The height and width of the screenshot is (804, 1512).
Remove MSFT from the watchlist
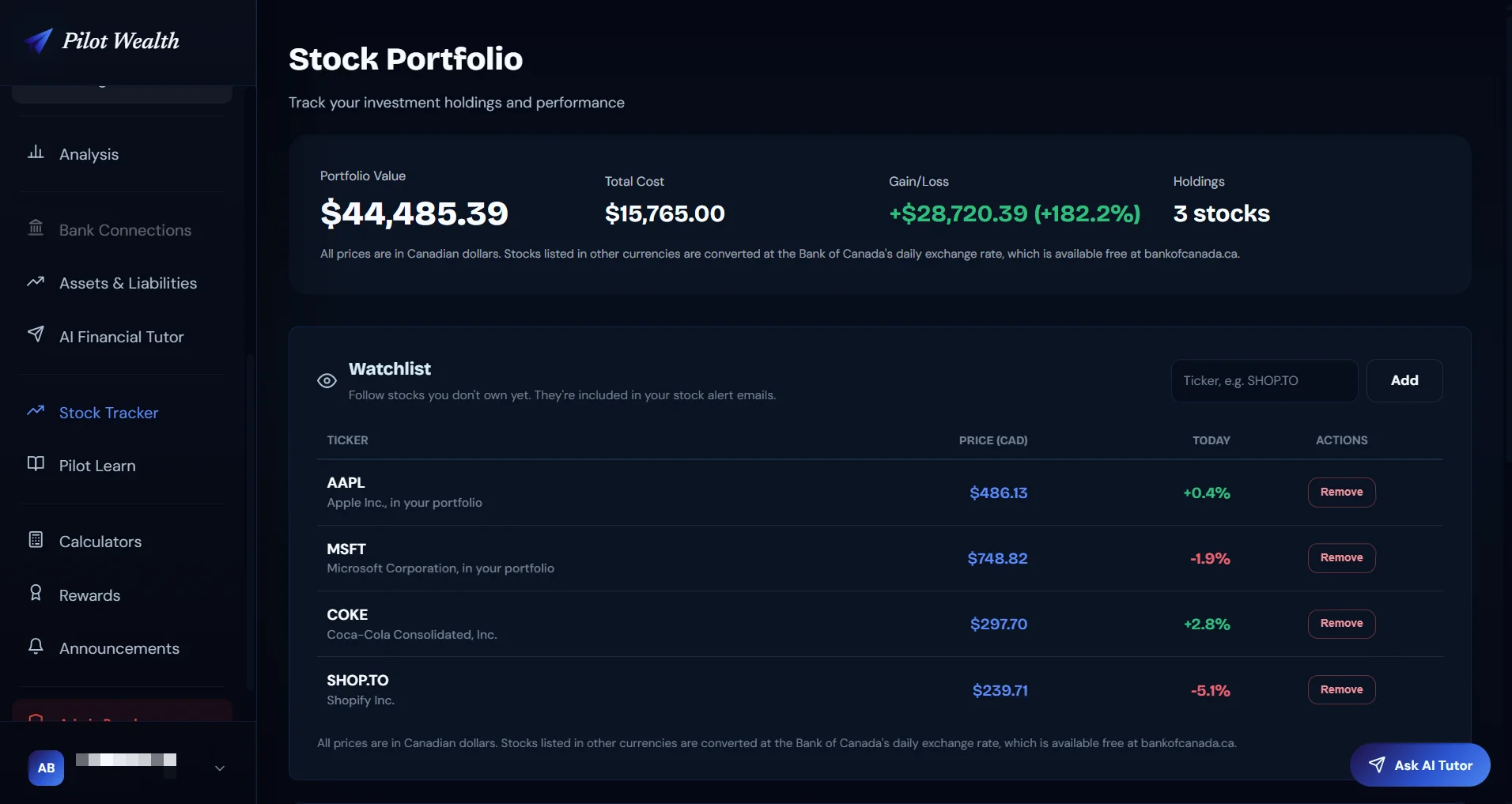pyautogui.click(x=1341, y=557)
